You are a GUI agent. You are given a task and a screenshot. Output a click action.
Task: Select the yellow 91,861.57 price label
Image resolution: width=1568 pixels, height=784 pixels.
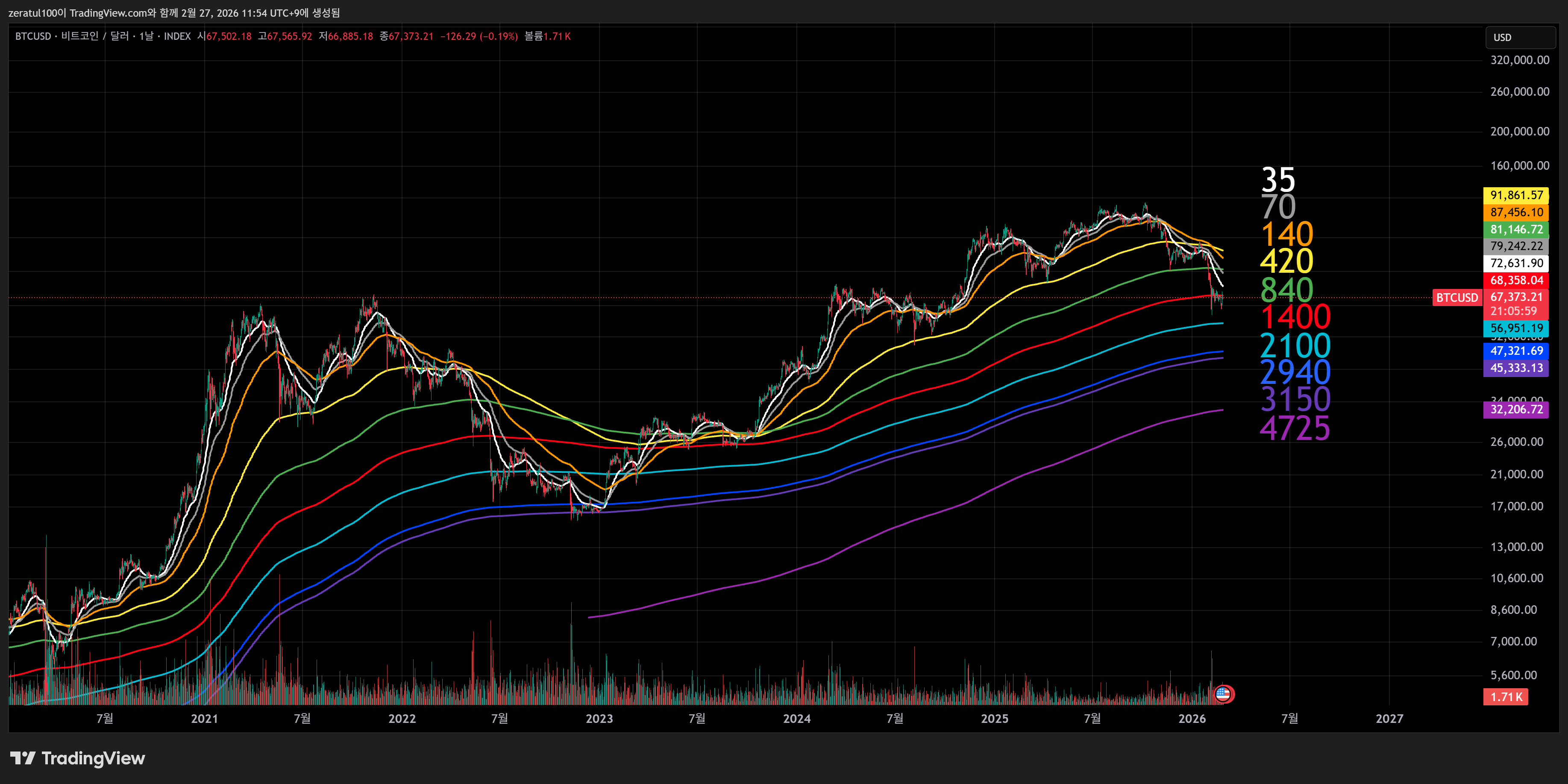(1515, 195)
